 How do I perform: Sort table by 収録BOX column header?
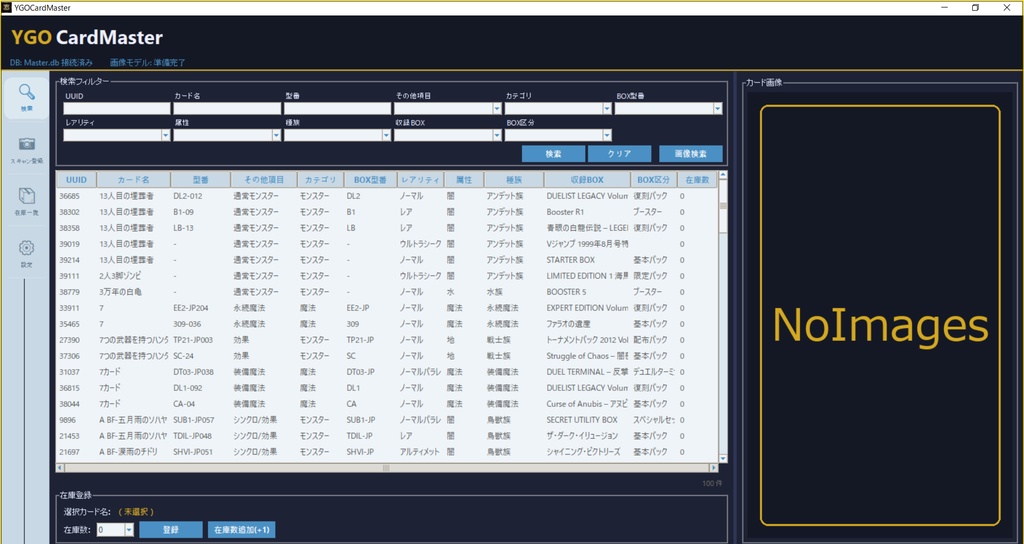pyautogui.click(x=586, y=180)
